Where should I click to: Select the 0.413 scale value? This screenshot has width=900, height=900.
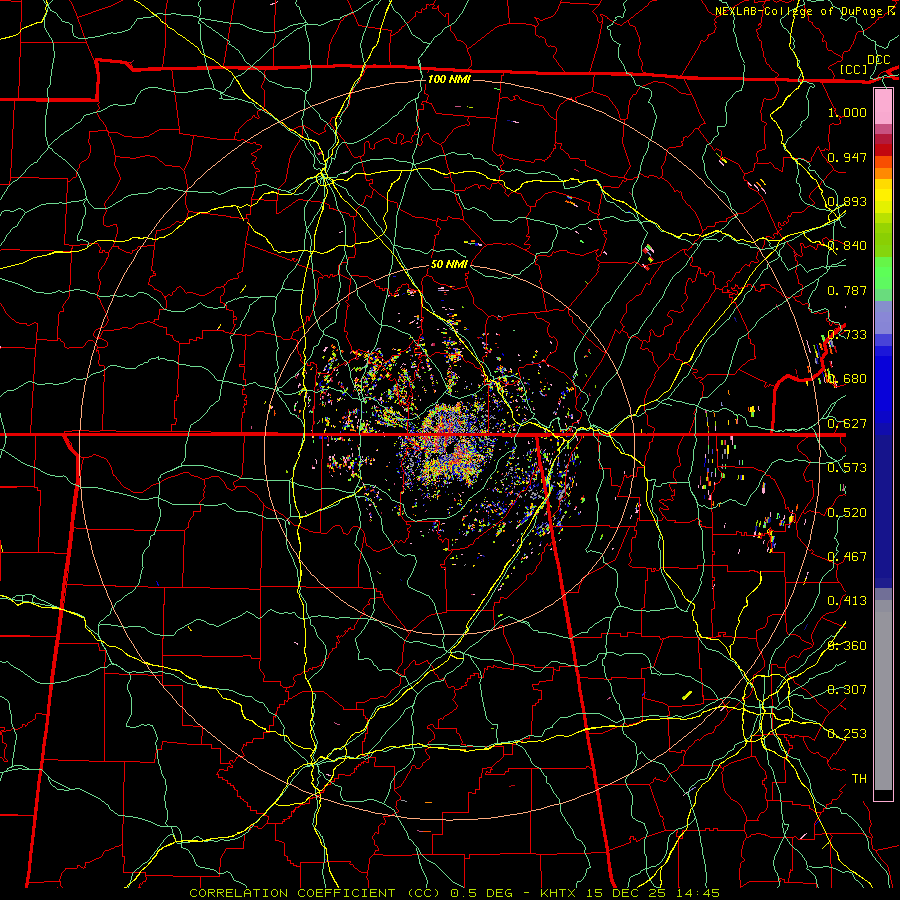click(x=847, y=601)
